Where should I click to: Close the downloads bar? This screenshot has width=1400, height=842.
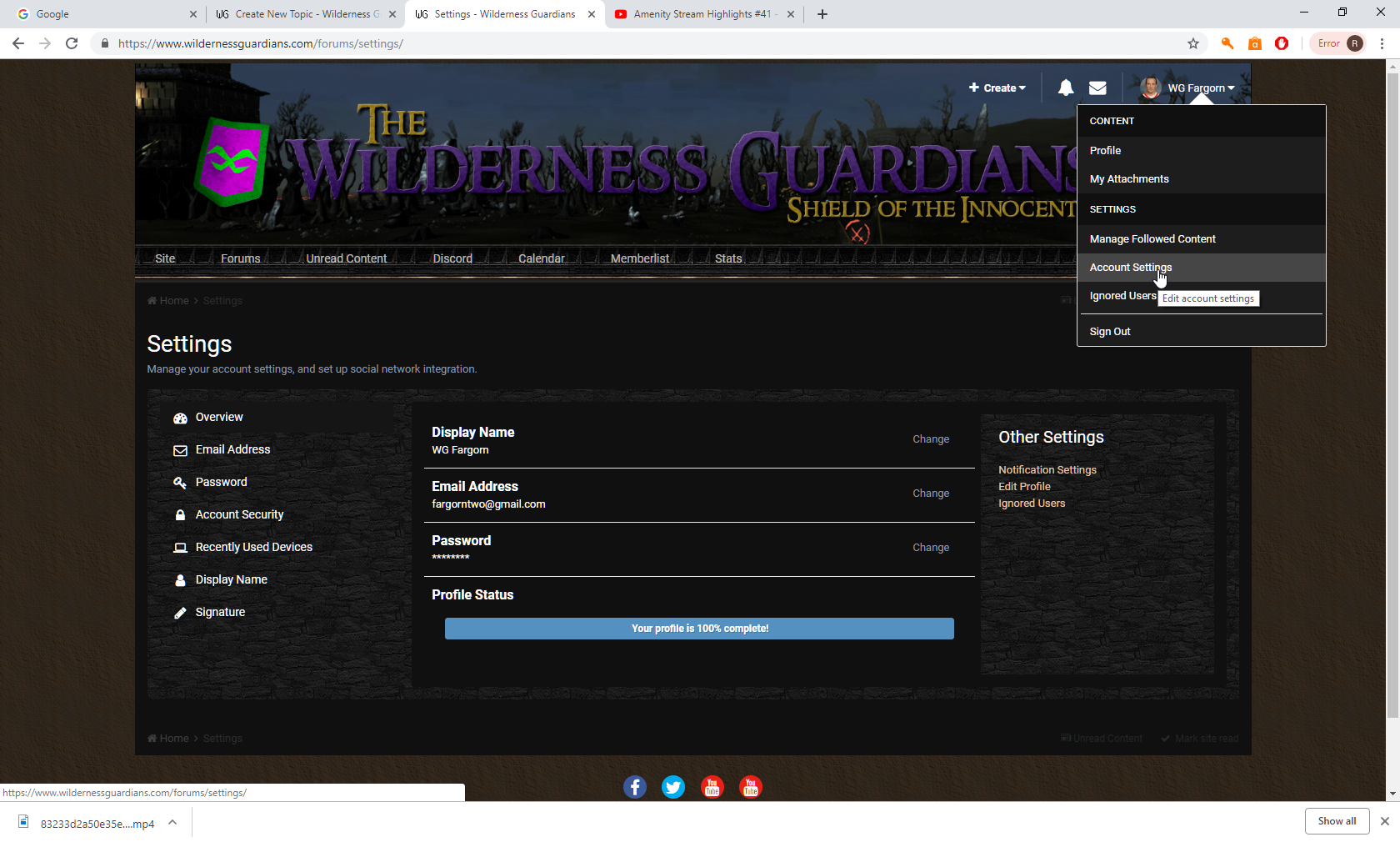pyautogui.click(x=1385, y=821)
